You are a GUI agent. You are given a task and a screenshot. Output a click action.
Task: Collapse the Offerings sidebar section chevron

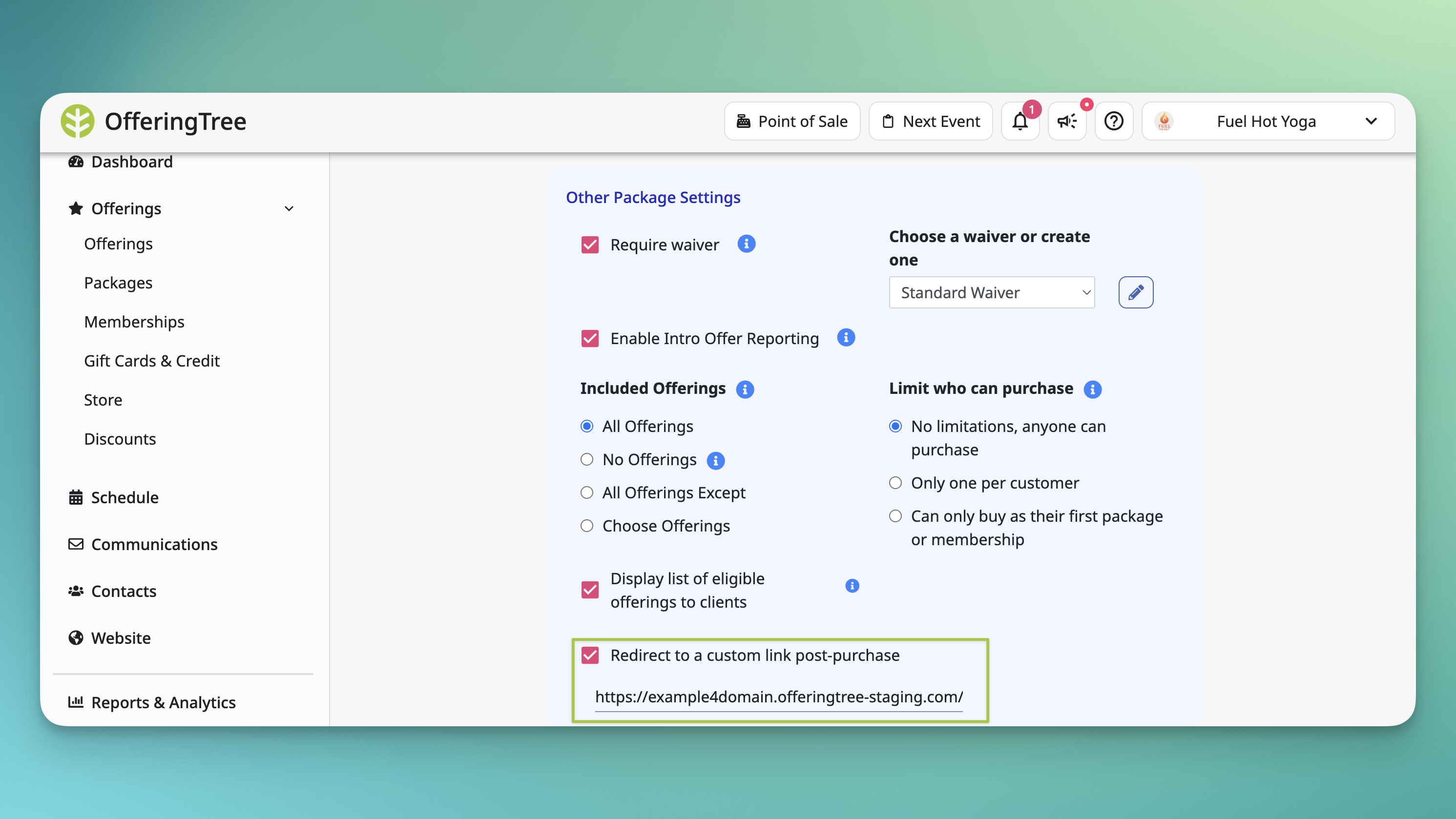coord(289,208)
